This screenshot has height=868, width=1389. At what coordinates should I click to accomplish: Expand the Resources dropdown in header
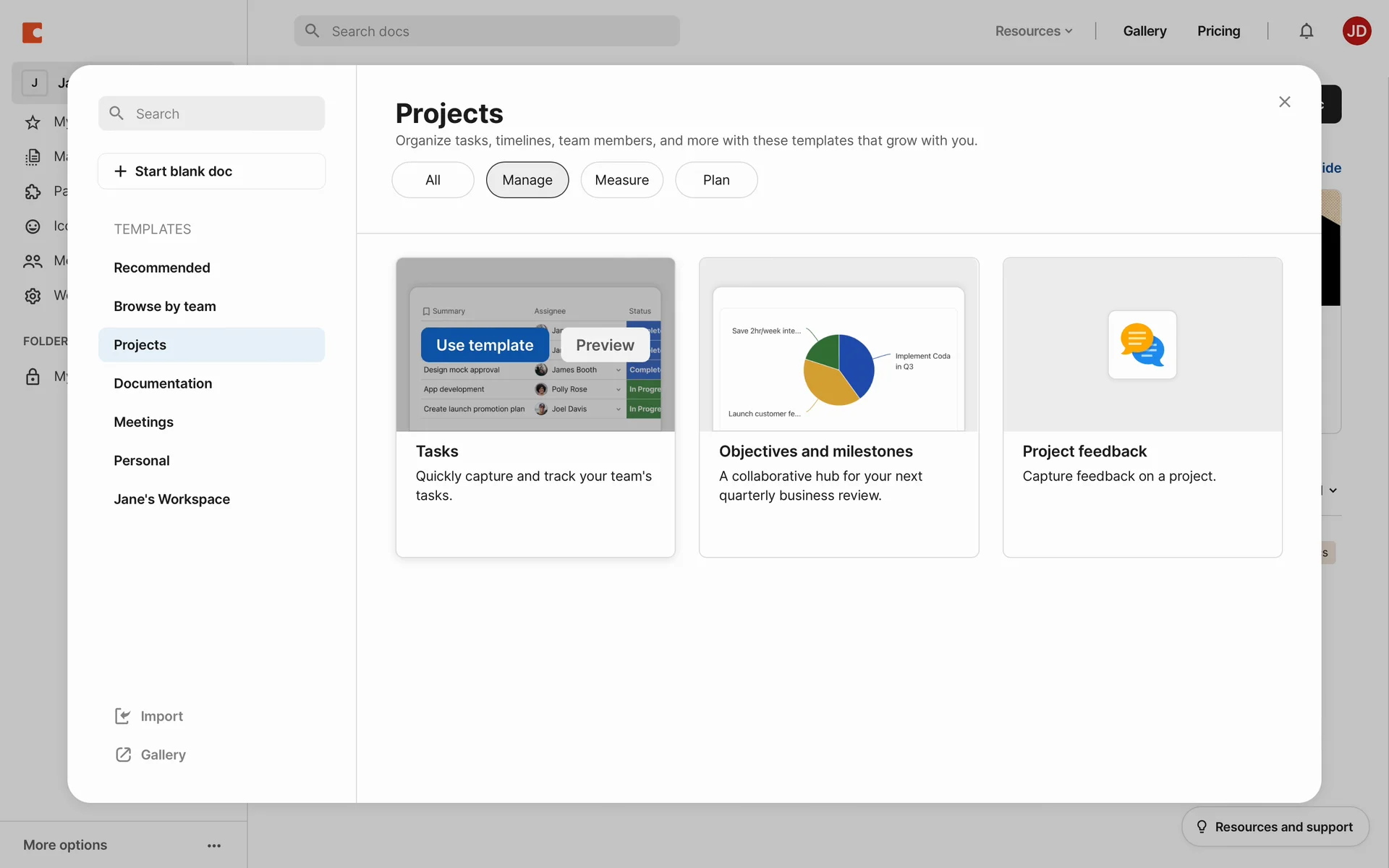click(1034, 31)
